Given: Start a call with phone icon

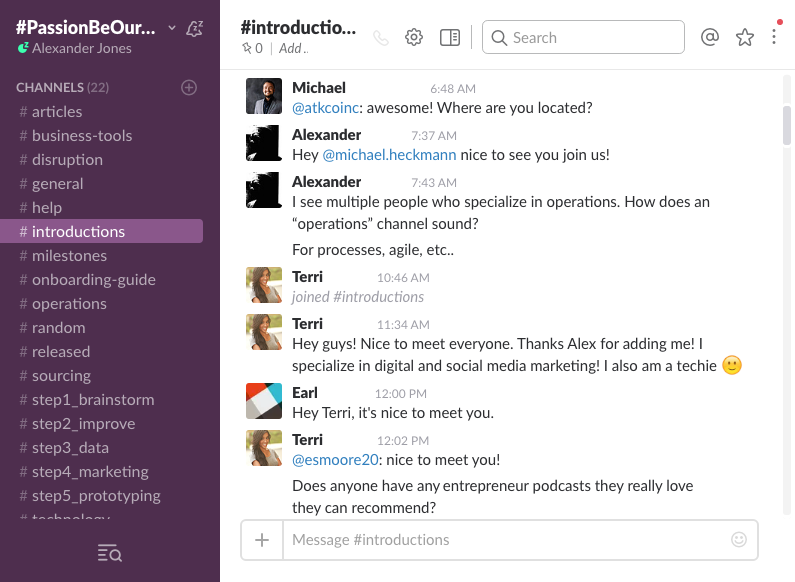Looking at the screenshot, I should 380,38.
